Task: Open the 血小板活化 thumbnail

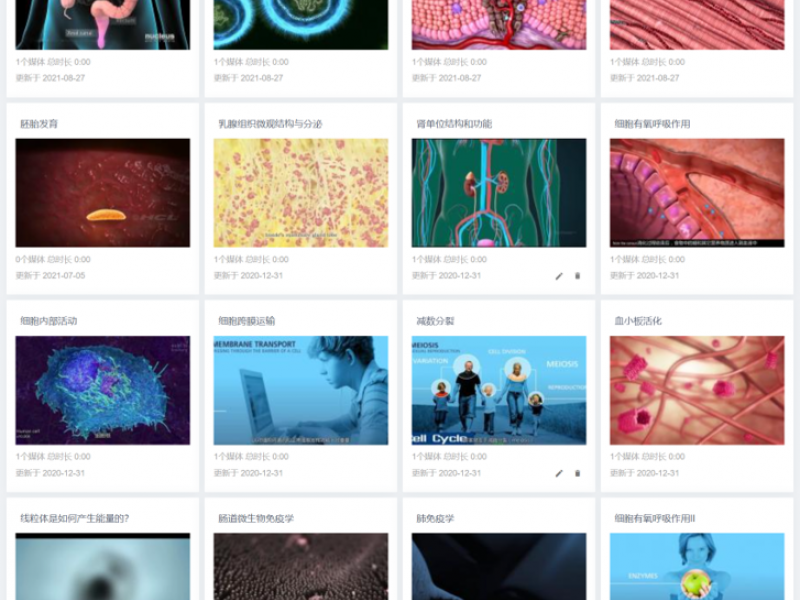Action: (697, 390)
